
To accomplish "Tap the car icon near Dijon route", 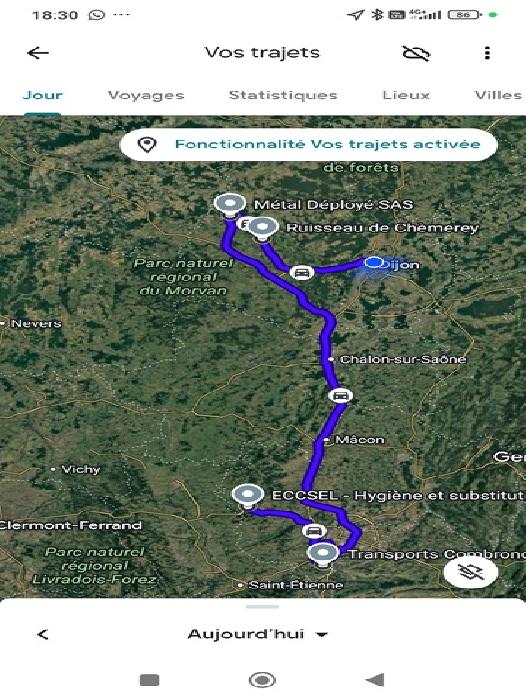I will 301,272.
